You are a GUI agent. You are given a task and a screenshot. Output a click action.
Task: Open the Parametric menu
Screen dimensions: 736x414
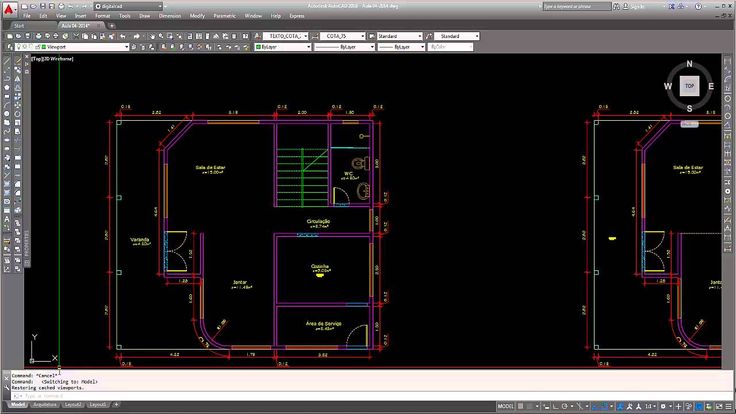coord(225,16)
